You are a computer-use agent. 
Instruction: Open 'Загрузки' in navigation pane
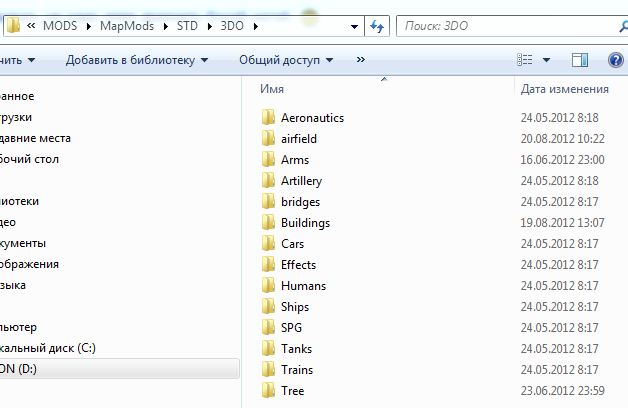pos(16,117)
